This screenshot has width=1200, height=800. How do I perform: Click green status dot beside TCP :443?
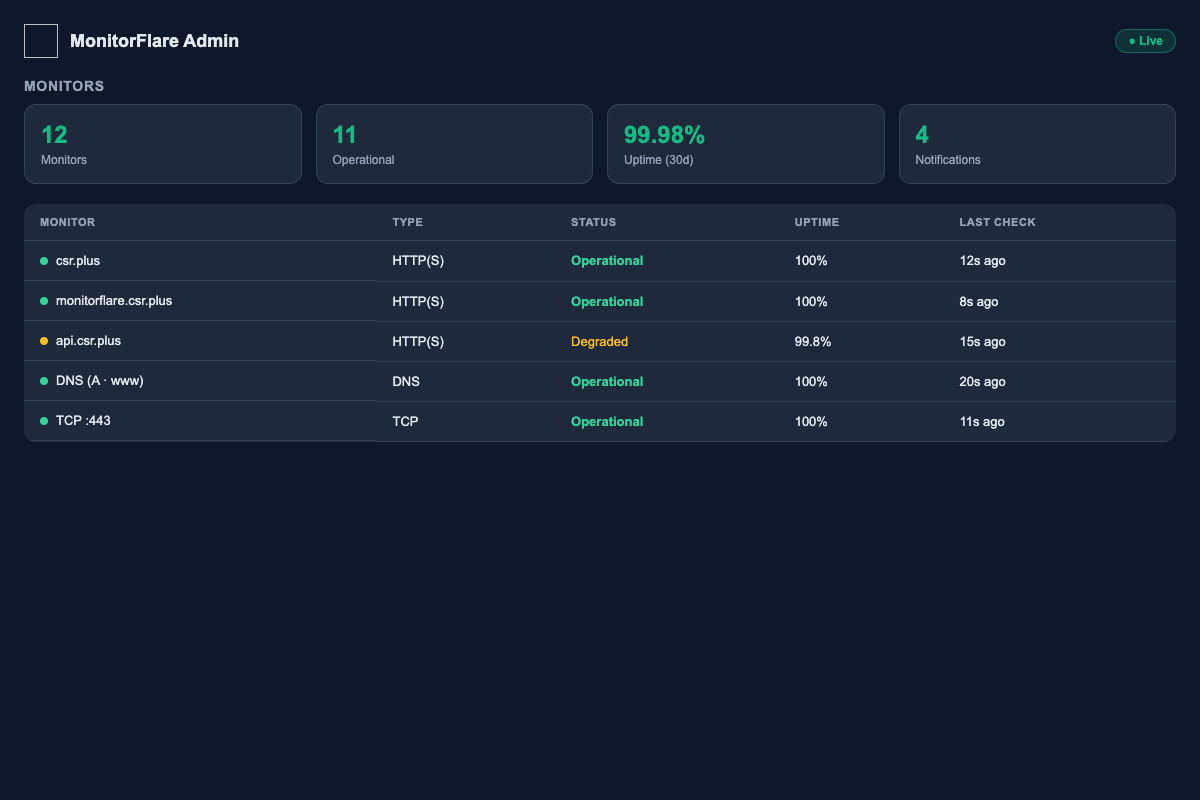(x=44, y=421)
